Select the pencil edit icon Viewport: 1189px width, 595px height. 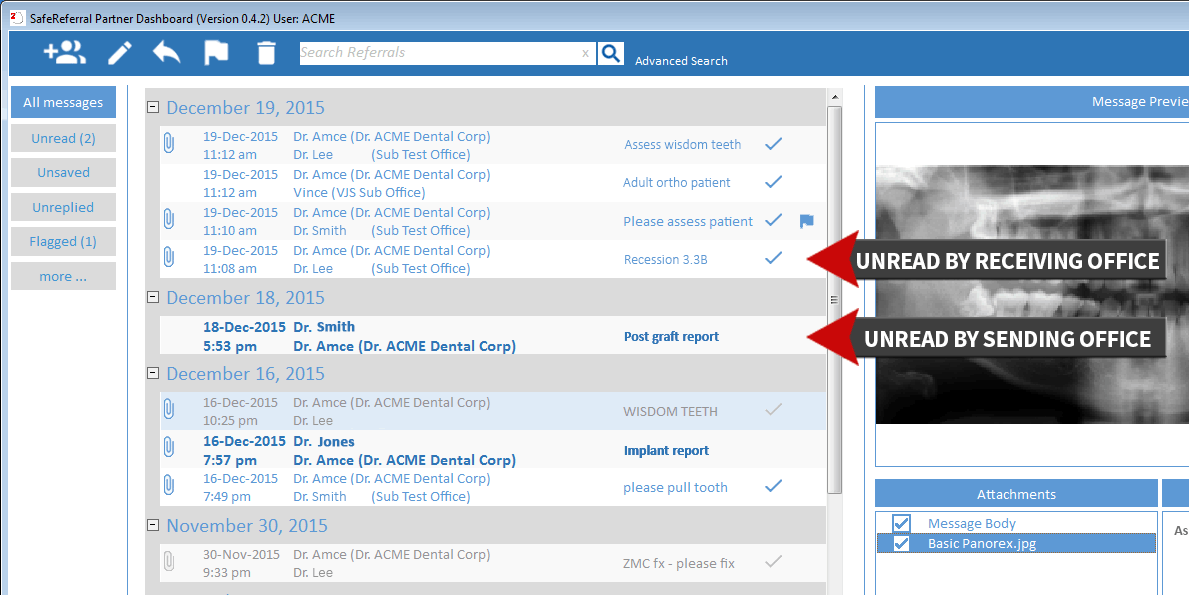[120, 53]
